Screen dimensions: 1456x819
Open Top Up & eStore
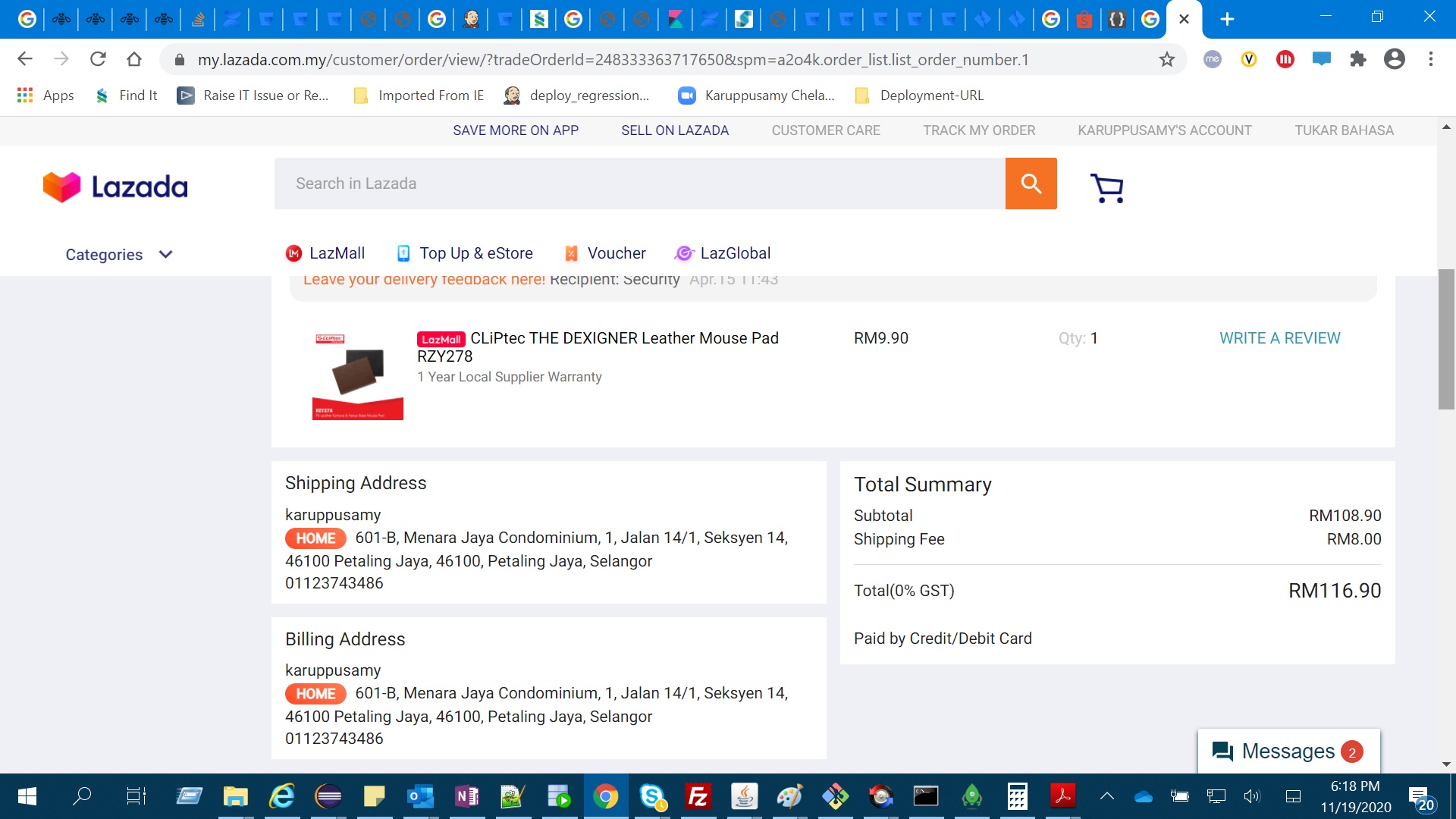(x=465, y=253)
